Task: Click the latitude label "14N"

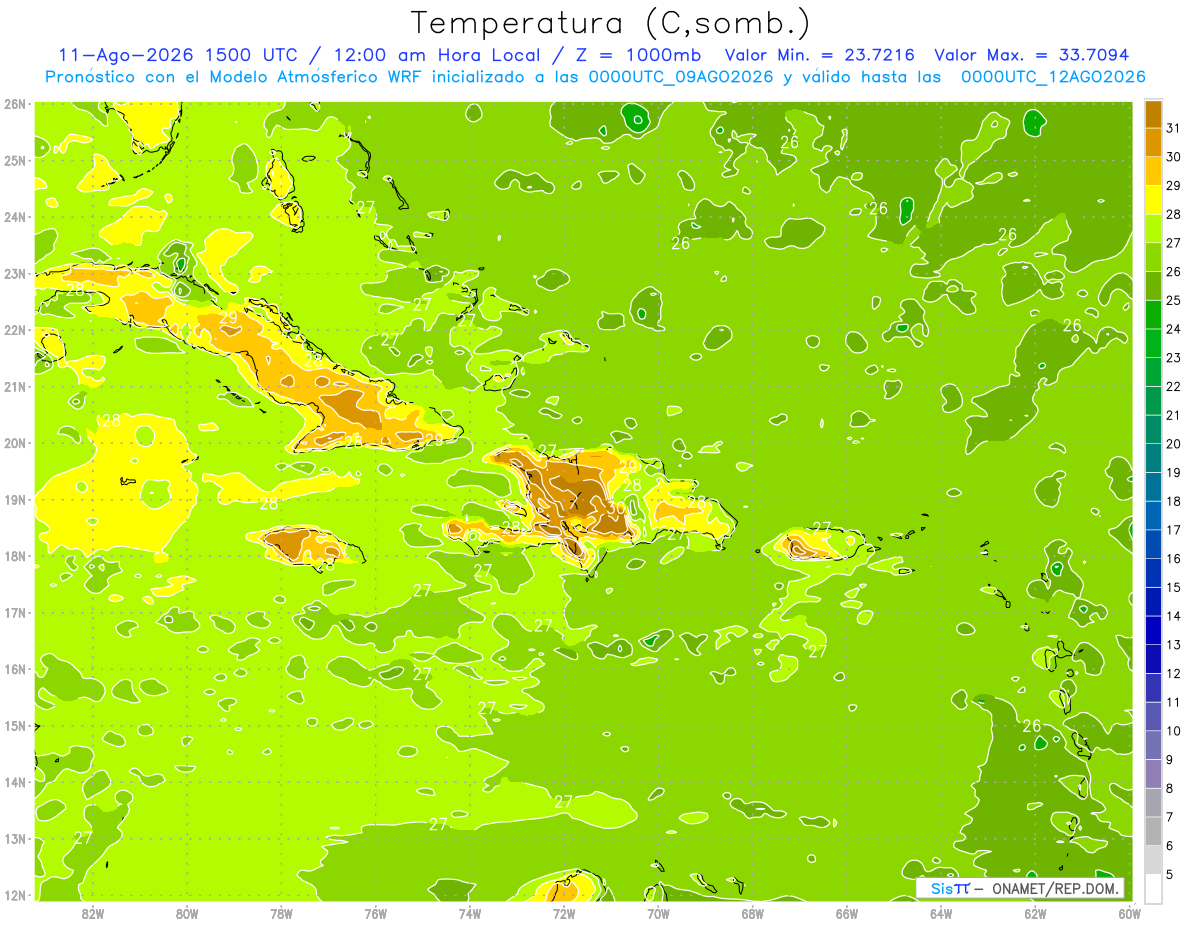Action: [15, 782]
